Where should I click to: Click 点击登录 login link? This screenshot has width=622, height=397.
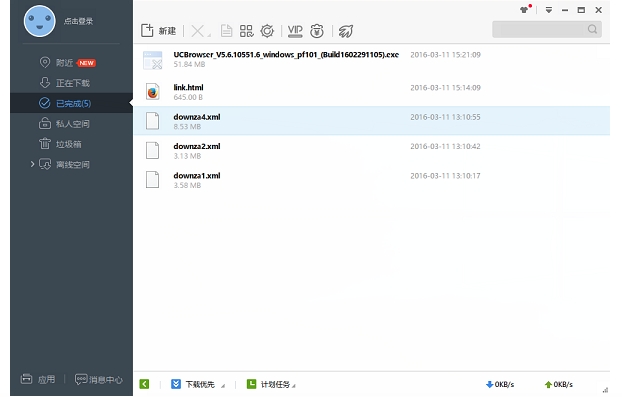coord(79,21)
